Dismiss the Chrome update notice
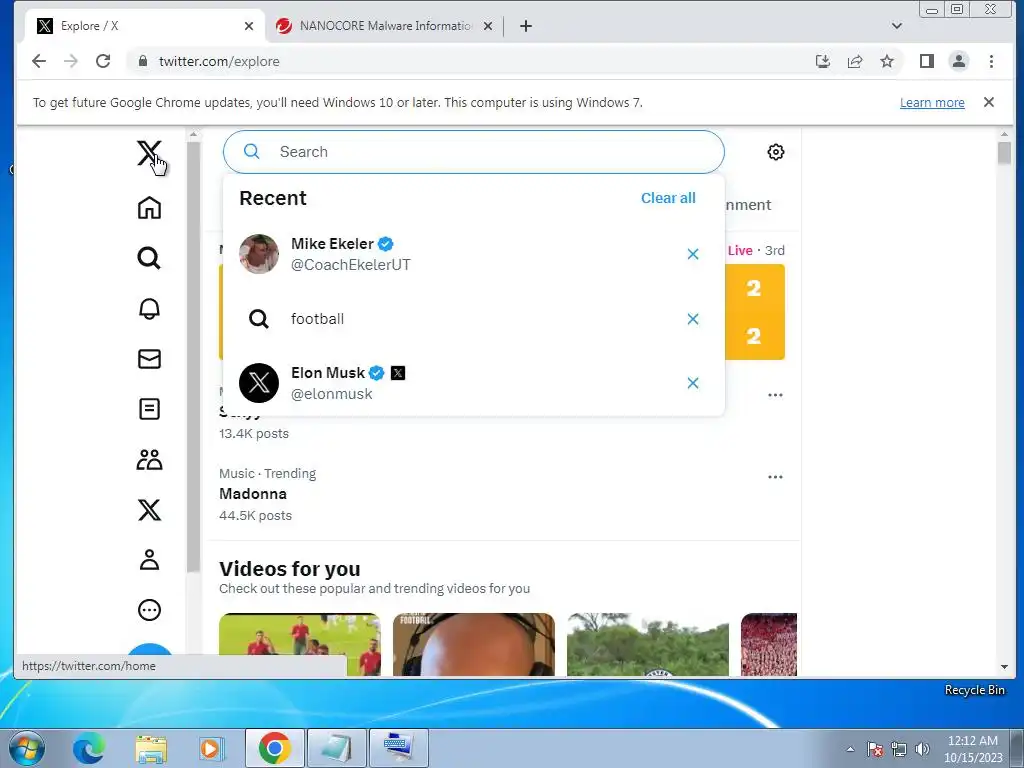 (989, 102)
